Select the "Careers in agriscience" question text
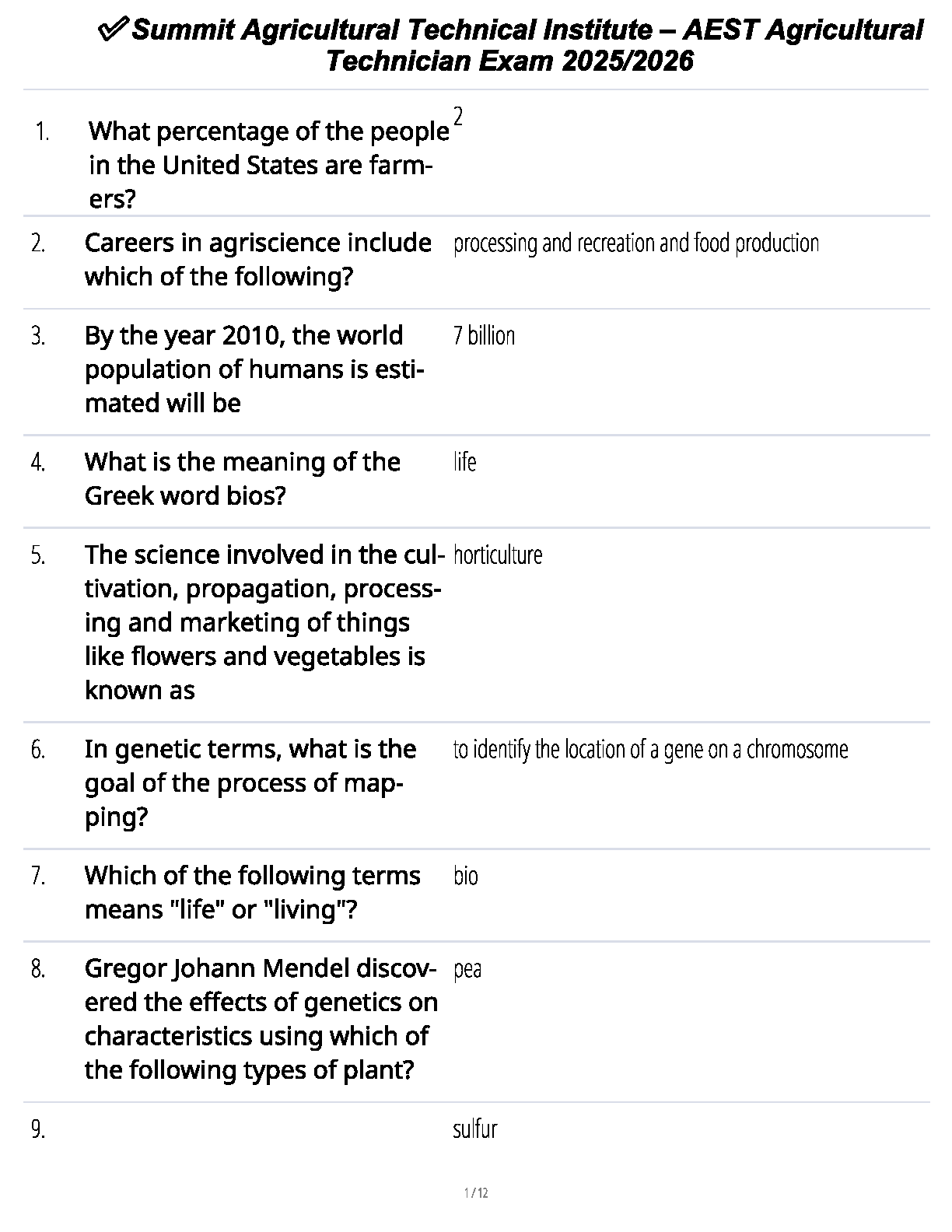Image resolution: width=952 pixels, height=1232 pixels. point(257,260)
